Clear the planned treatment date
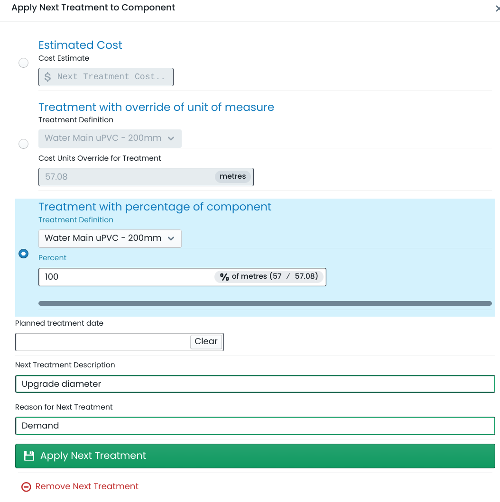This screenshot has width=500, height=502. [x=206, y=341]
